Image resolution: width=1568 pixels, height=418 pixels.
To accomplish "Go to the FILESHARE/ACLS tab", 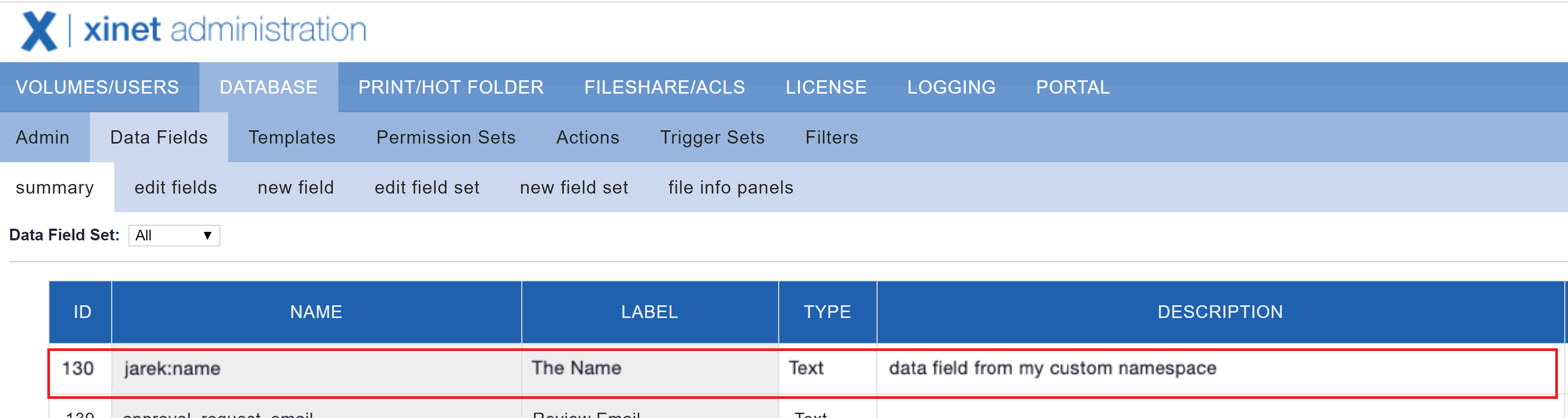I will click(x=664, y=88).
